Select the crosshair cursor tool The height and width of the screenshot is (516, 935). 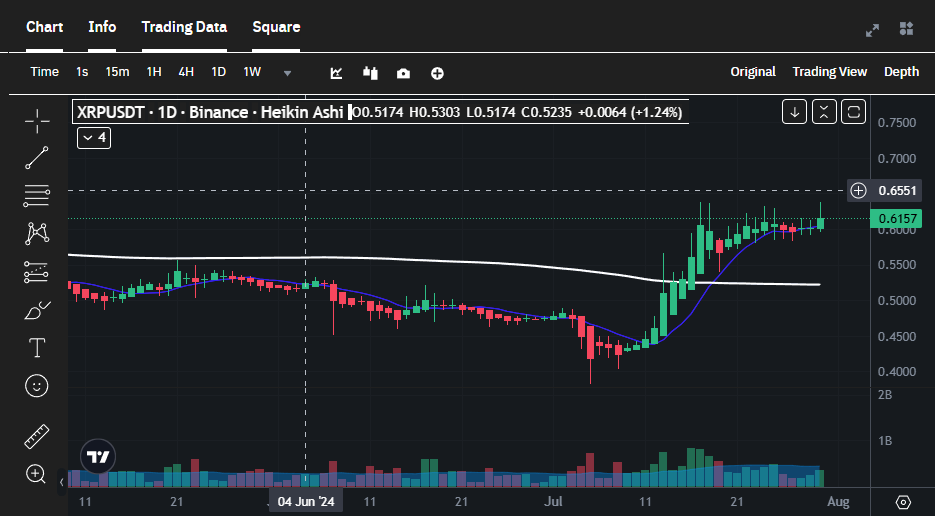(37, 121)
